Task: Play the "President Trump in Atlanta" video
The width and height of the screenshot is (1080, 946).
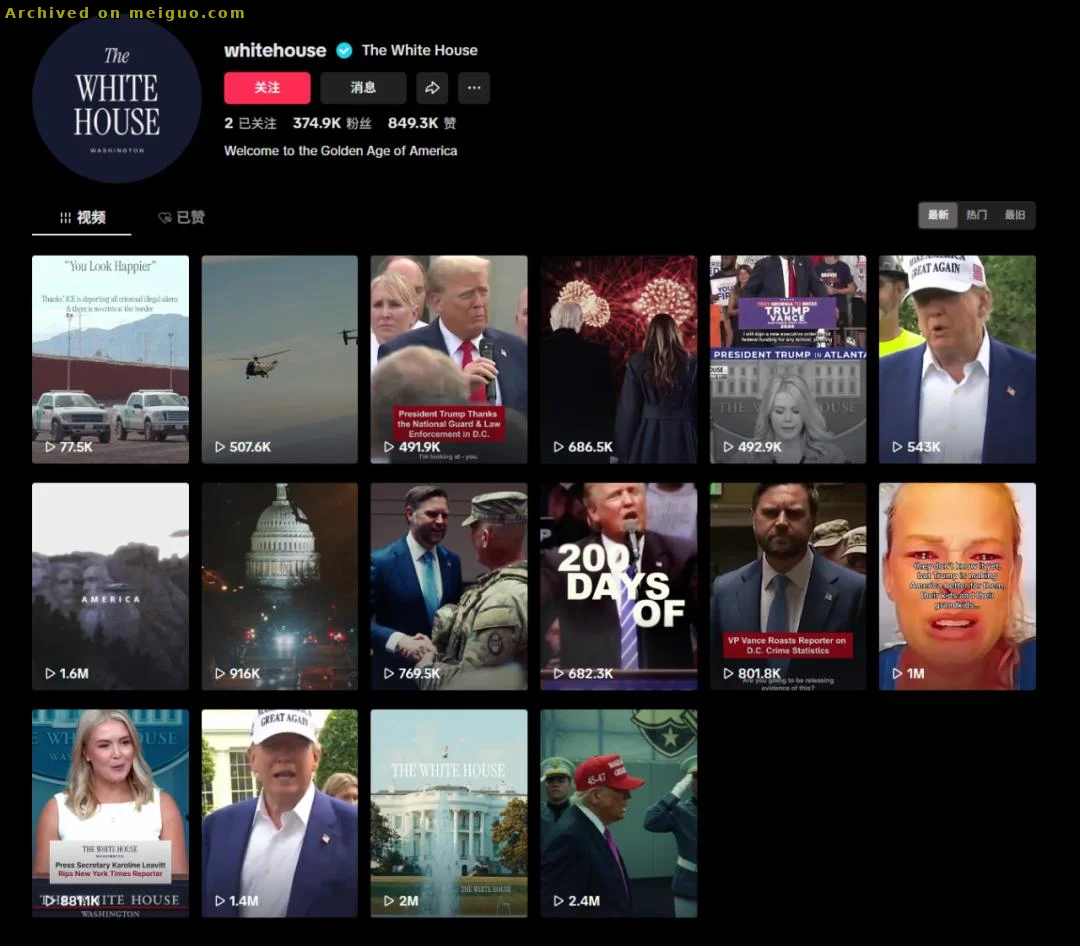Action: [788, 360]
